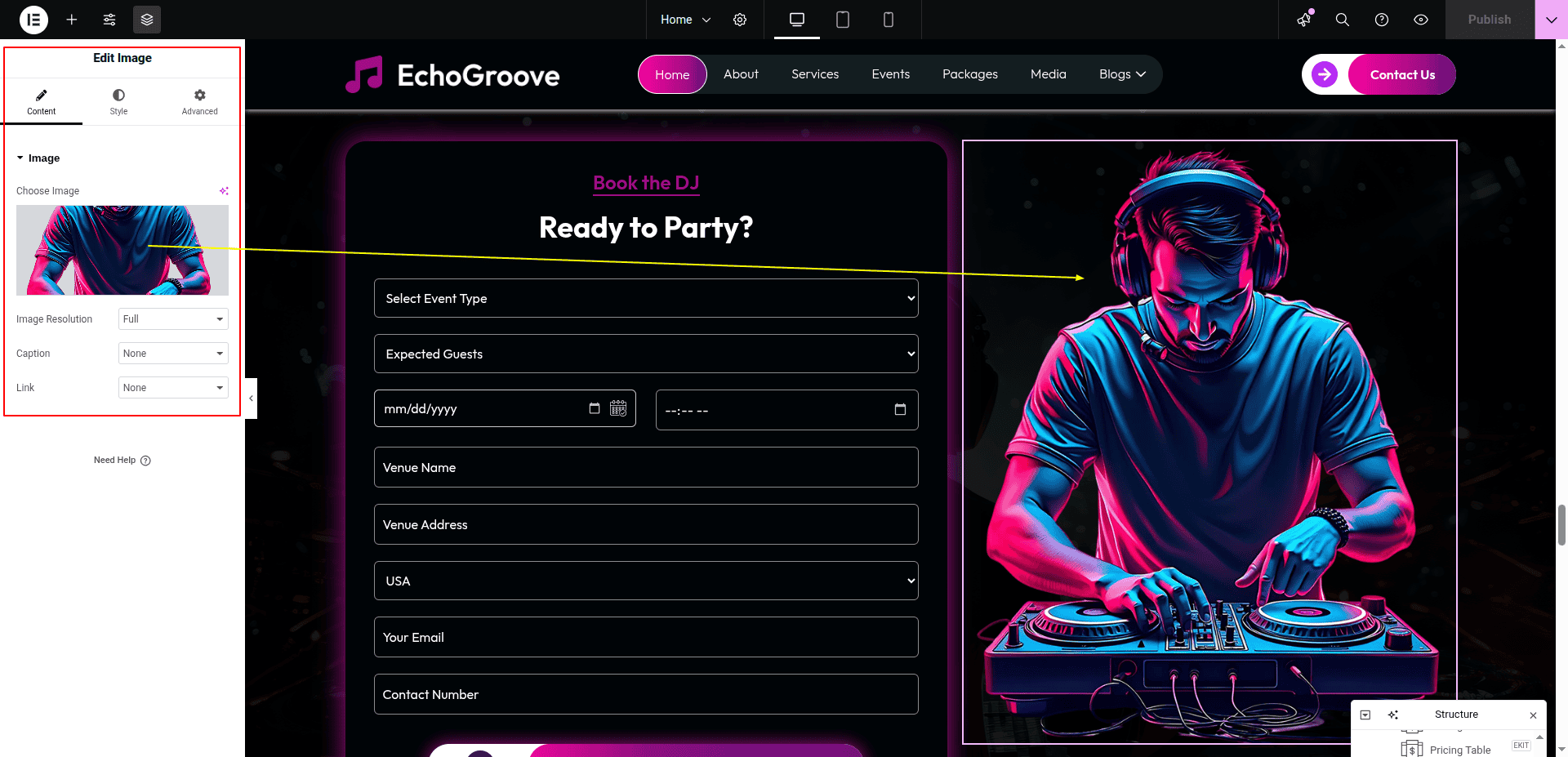The height and width of the screenshot is (757, 1568).
Task: Click the Need Help link
Action: point(115,461)
